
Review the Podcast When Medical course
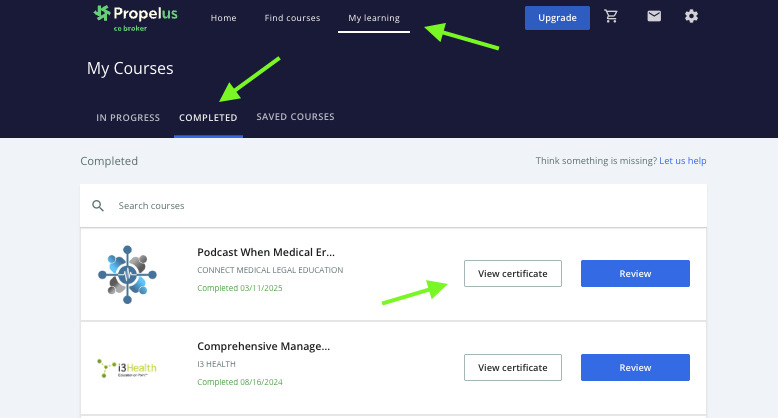coord(635,273)
